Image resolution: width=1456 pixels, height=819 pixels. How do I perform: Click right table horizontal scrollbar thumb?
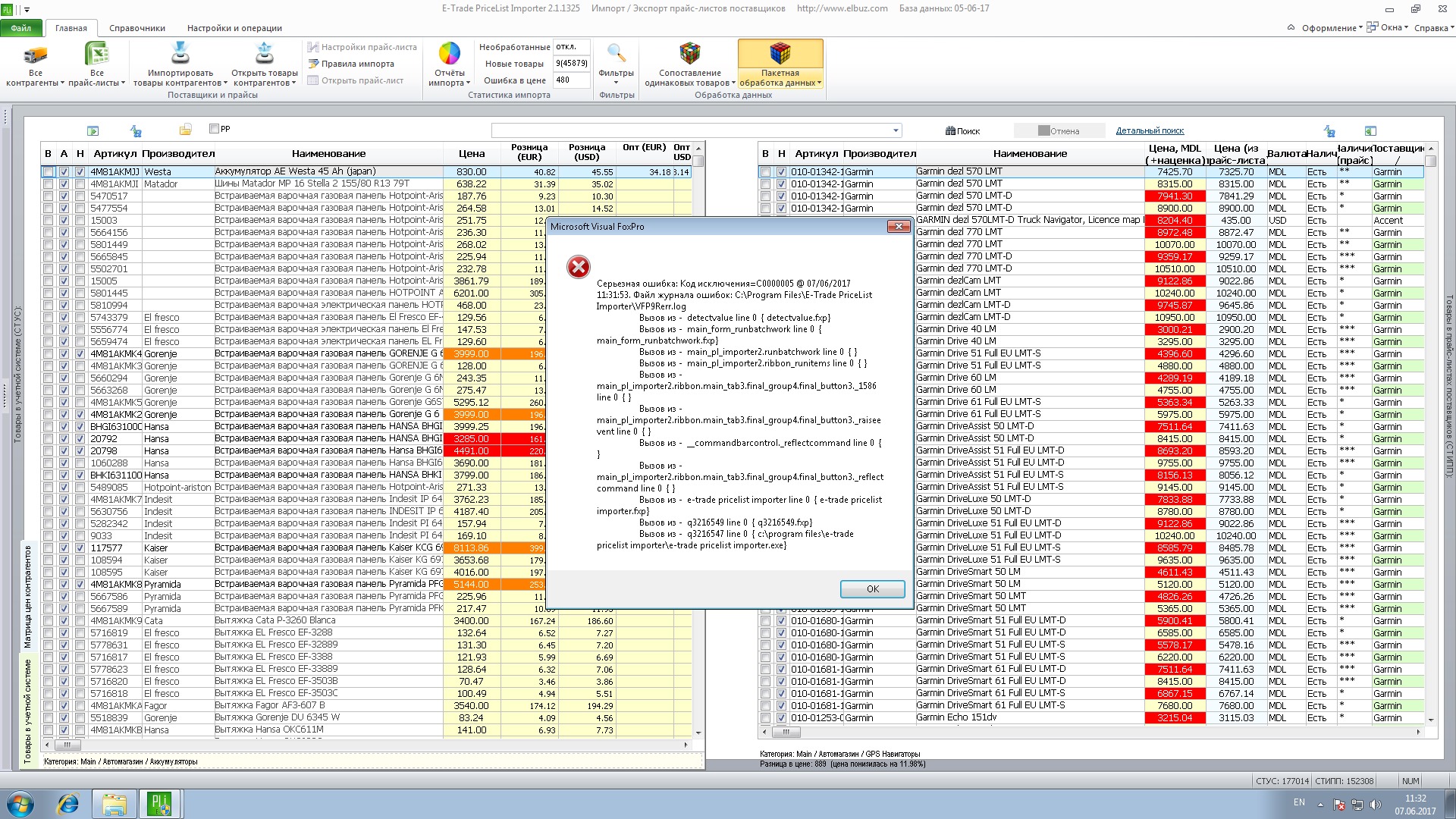[x=786, y=733]
